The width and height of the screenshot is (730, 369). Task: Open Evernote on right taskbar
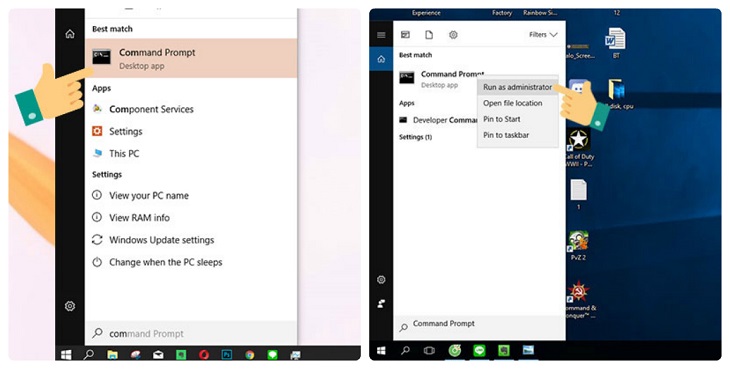pos(503,350)
